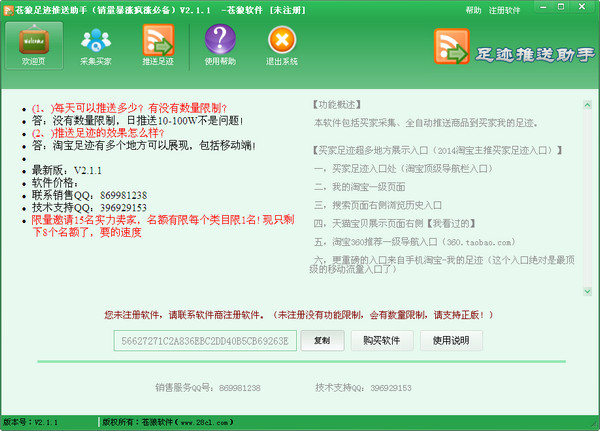This screenshot has height=431, width=600.
Task: Click the line 本软件包括买家采集
Action: [x=426, y=123]
